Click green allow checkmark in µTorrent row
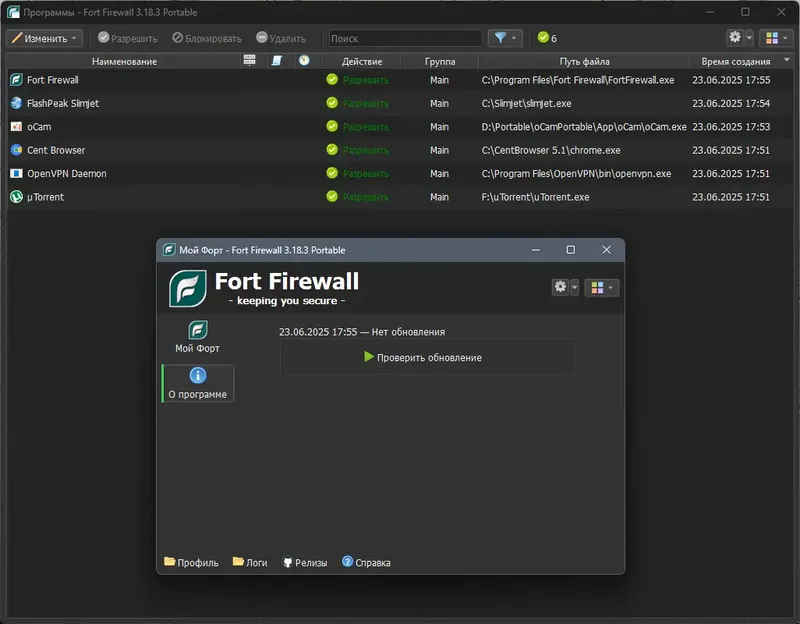Viewport: 800px width, 624px height. (332, 196)
